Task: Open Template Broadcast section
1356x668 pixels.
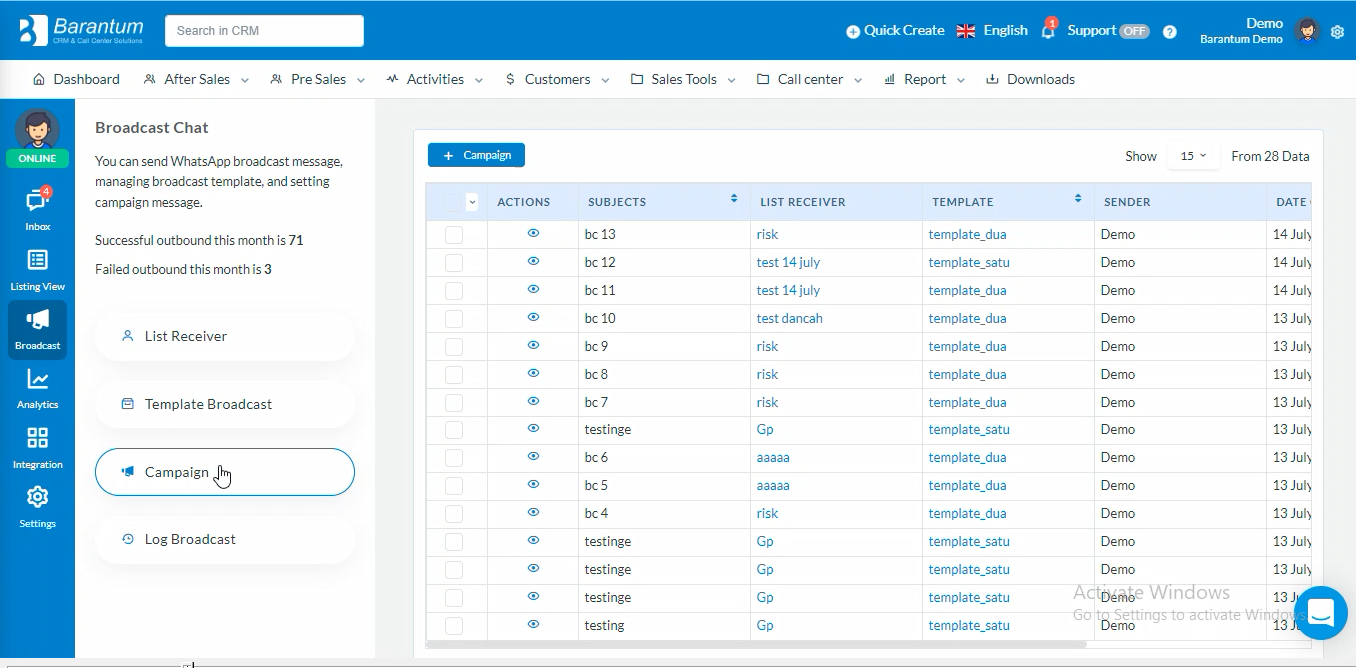Action: pyautogui.click(x=225, y=404)
